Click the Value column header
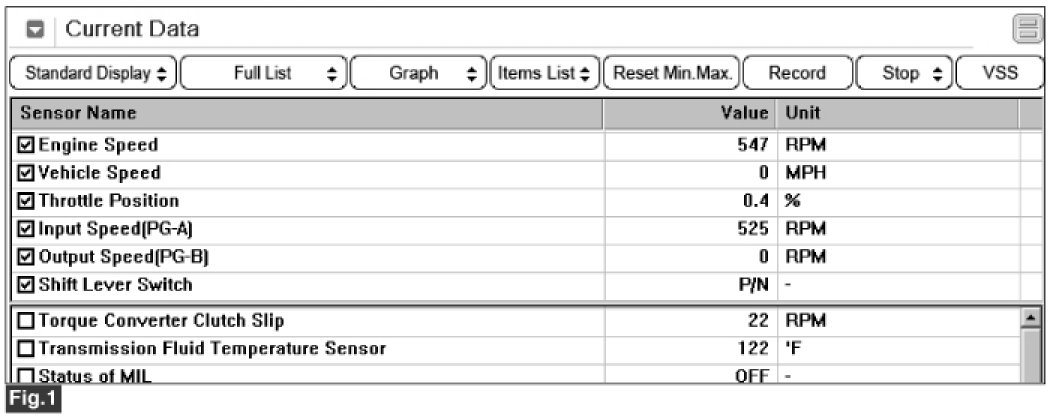Image resolution: width=1050 pixels, height=420 pixels. (x=744, y=113)
